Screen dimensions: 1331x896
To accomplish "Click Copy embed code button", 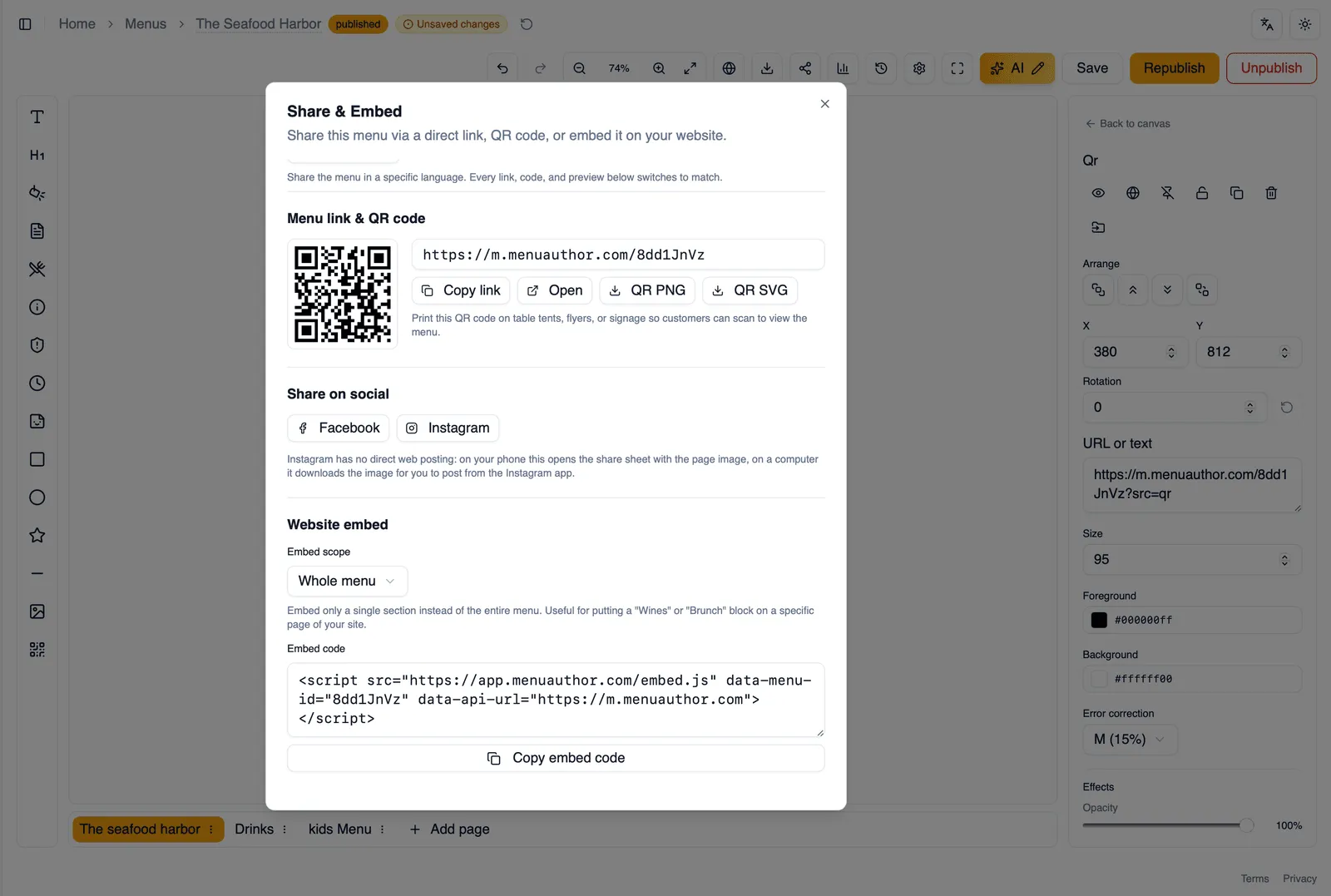I will [556, 758].
